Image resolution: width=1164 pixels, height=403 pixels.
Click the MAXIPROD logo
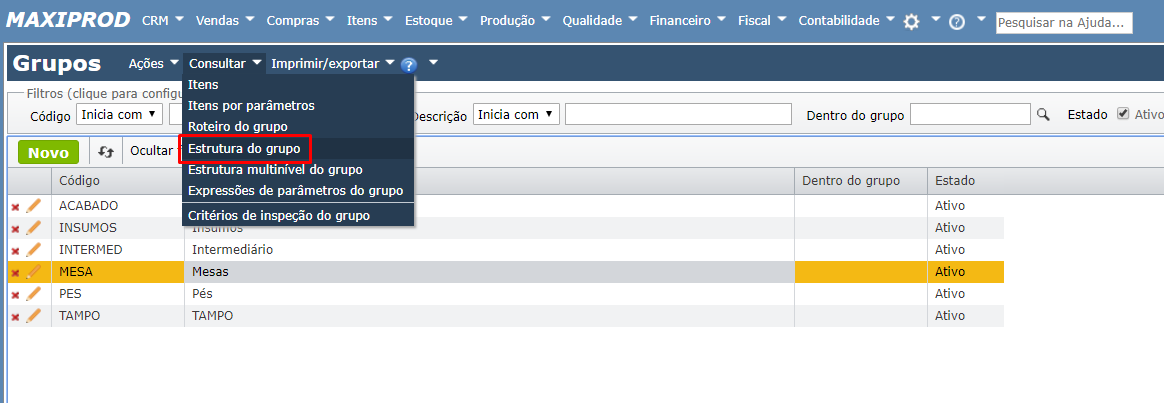pyautogui.click(x=68, y=20)
